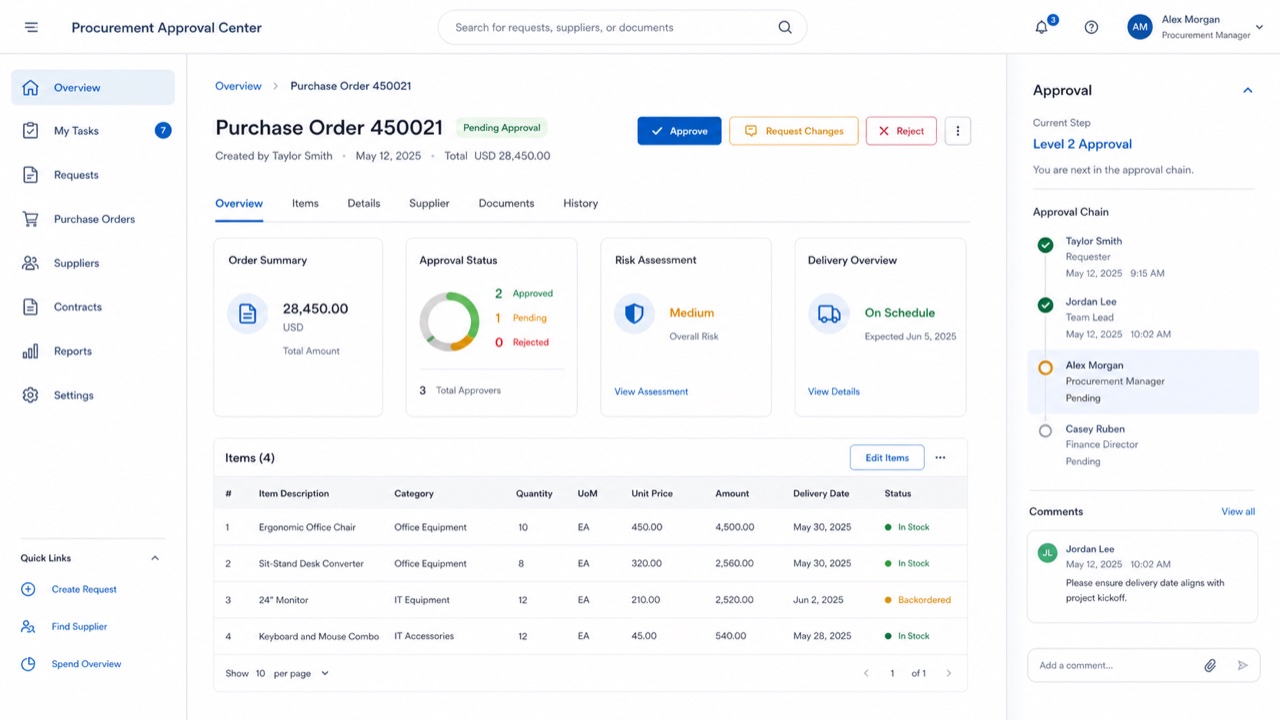
Task: Click the AM user avatar
Action: pyautogui.click(x=1140, y=27)
